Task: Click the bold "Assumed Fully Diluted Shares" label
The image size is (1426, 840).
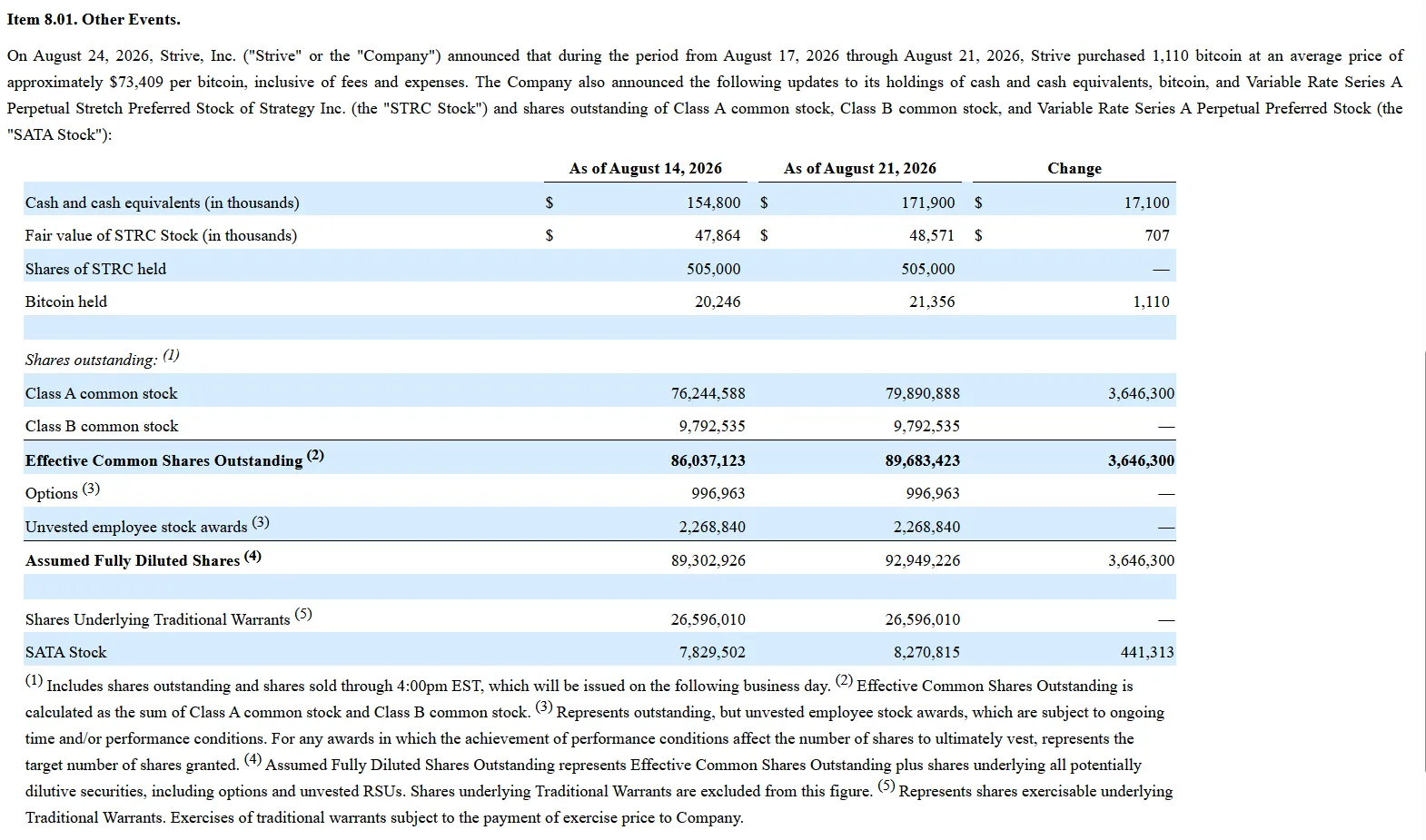Action: [x=133, y=560]
